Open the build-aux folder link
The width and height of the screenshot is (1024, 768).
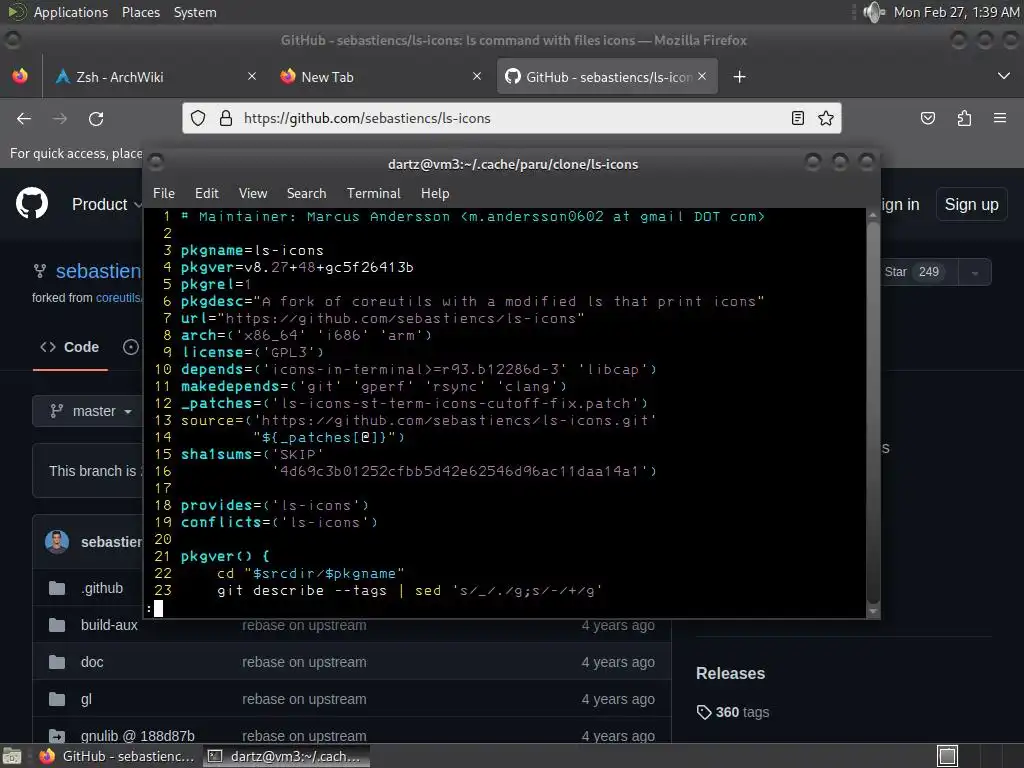(109, 625)
